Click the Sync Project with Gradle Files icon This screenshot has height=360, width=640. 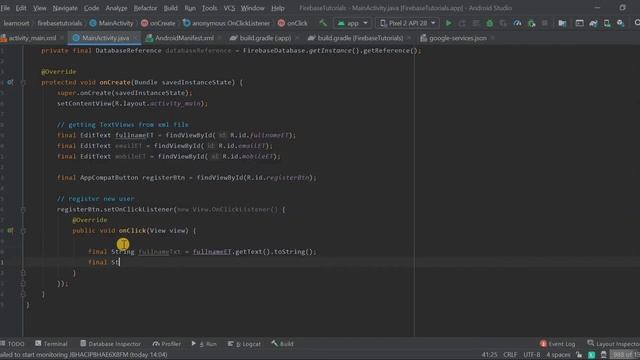point(593,23)
